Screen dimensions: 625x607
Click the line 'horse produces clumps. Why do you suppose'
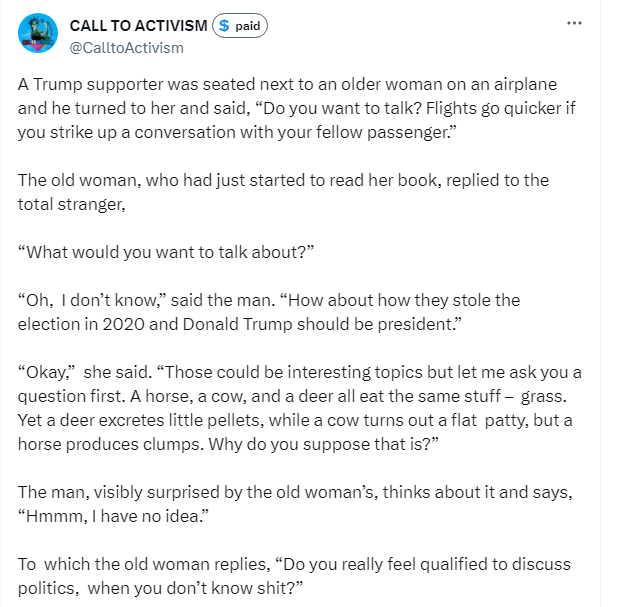(228, 444)
